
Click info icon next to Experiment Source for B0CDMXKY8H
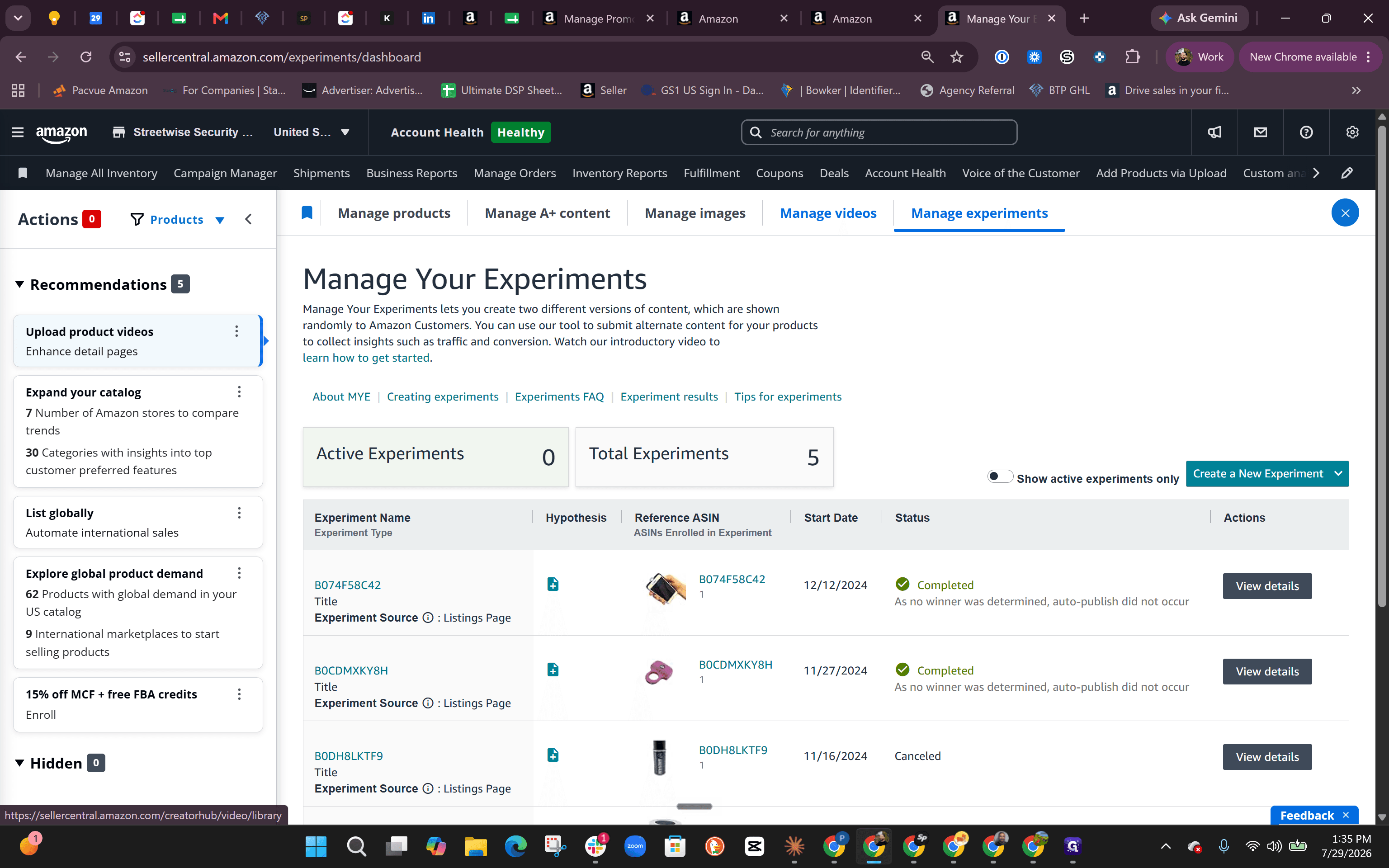coord(428,703)
